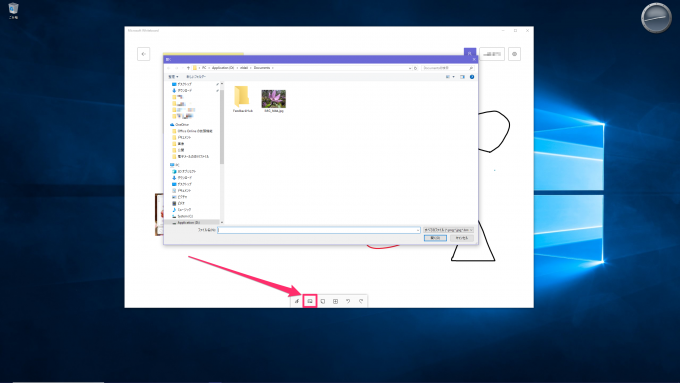Click the Open button in file dialog
The image size is (680, 383).
(435, 238)
